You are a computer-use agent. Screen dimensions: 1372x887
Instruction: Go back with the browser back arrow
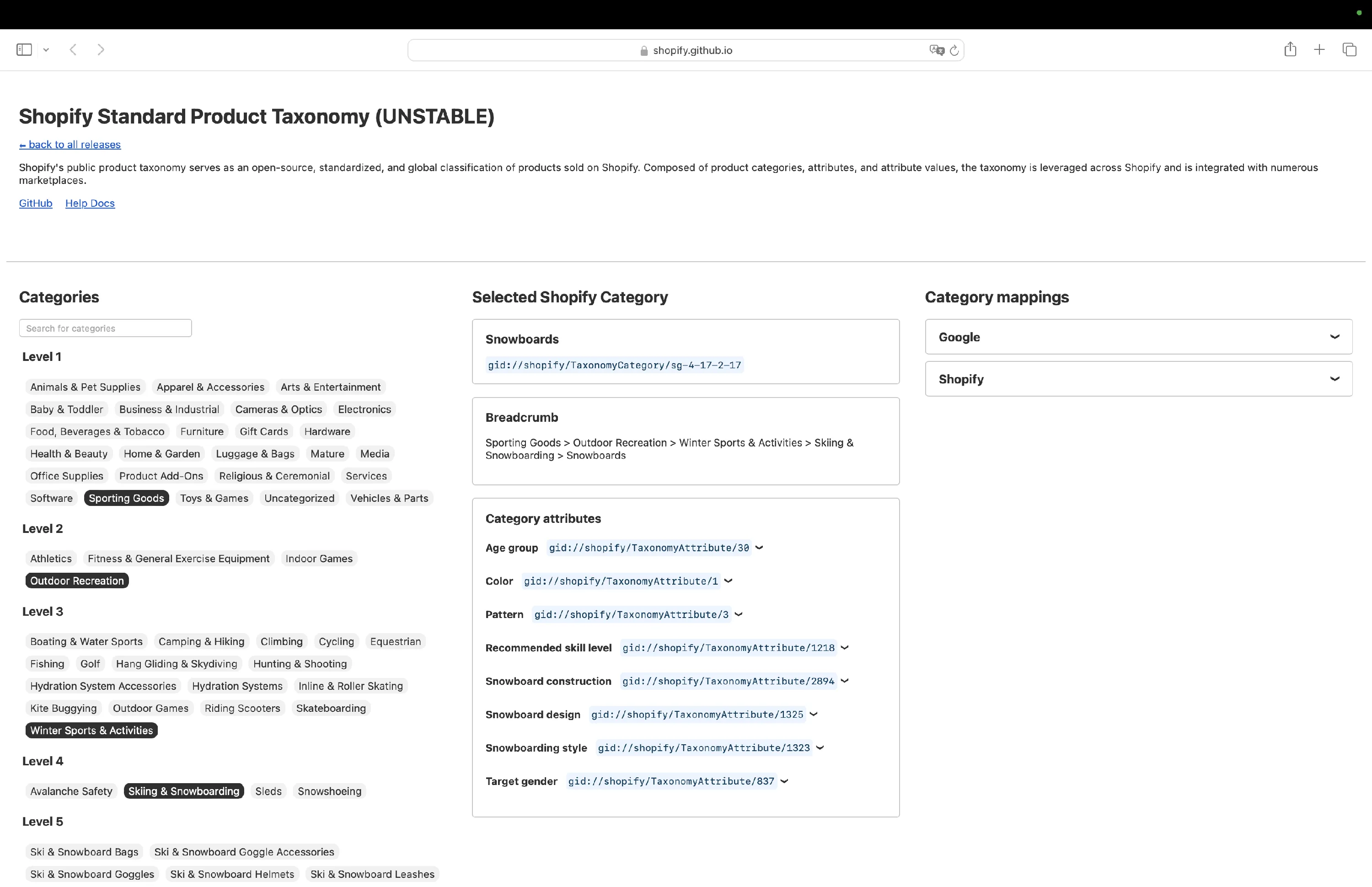pos(73,49)
